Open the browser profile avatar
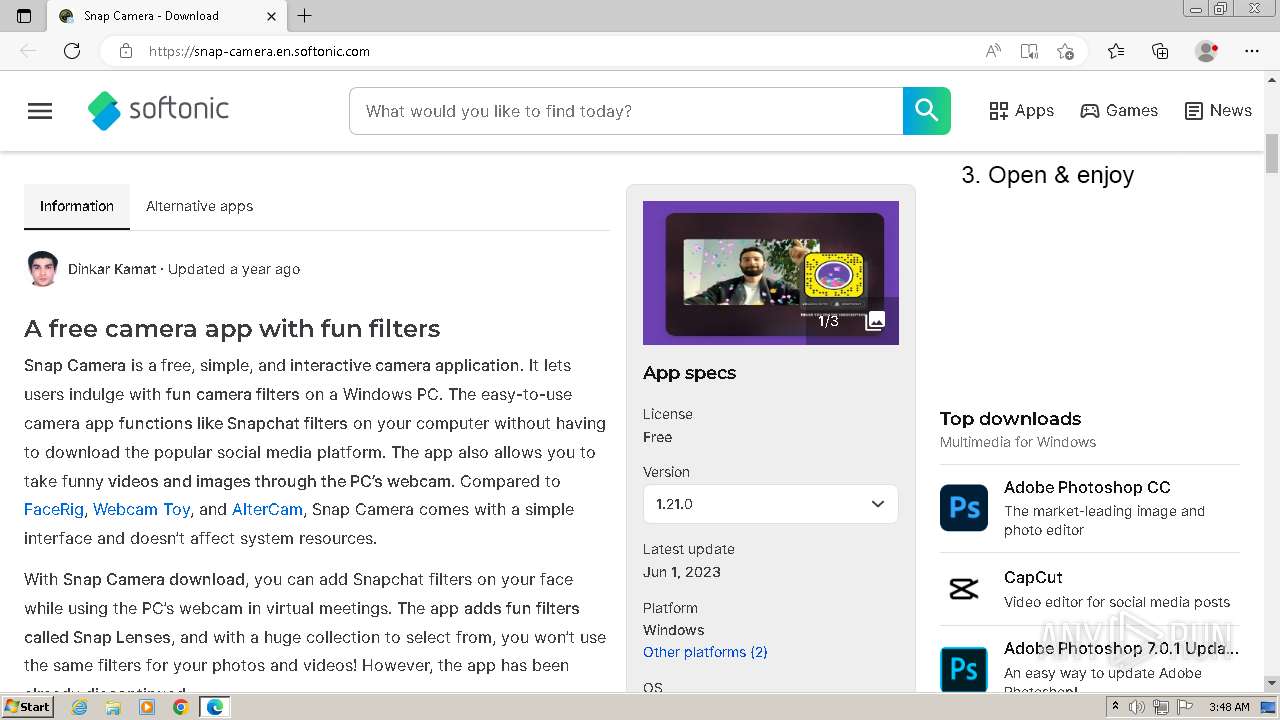This screenshot has height=720, width=1280. pyautogui.click(x=1207, y=51)
